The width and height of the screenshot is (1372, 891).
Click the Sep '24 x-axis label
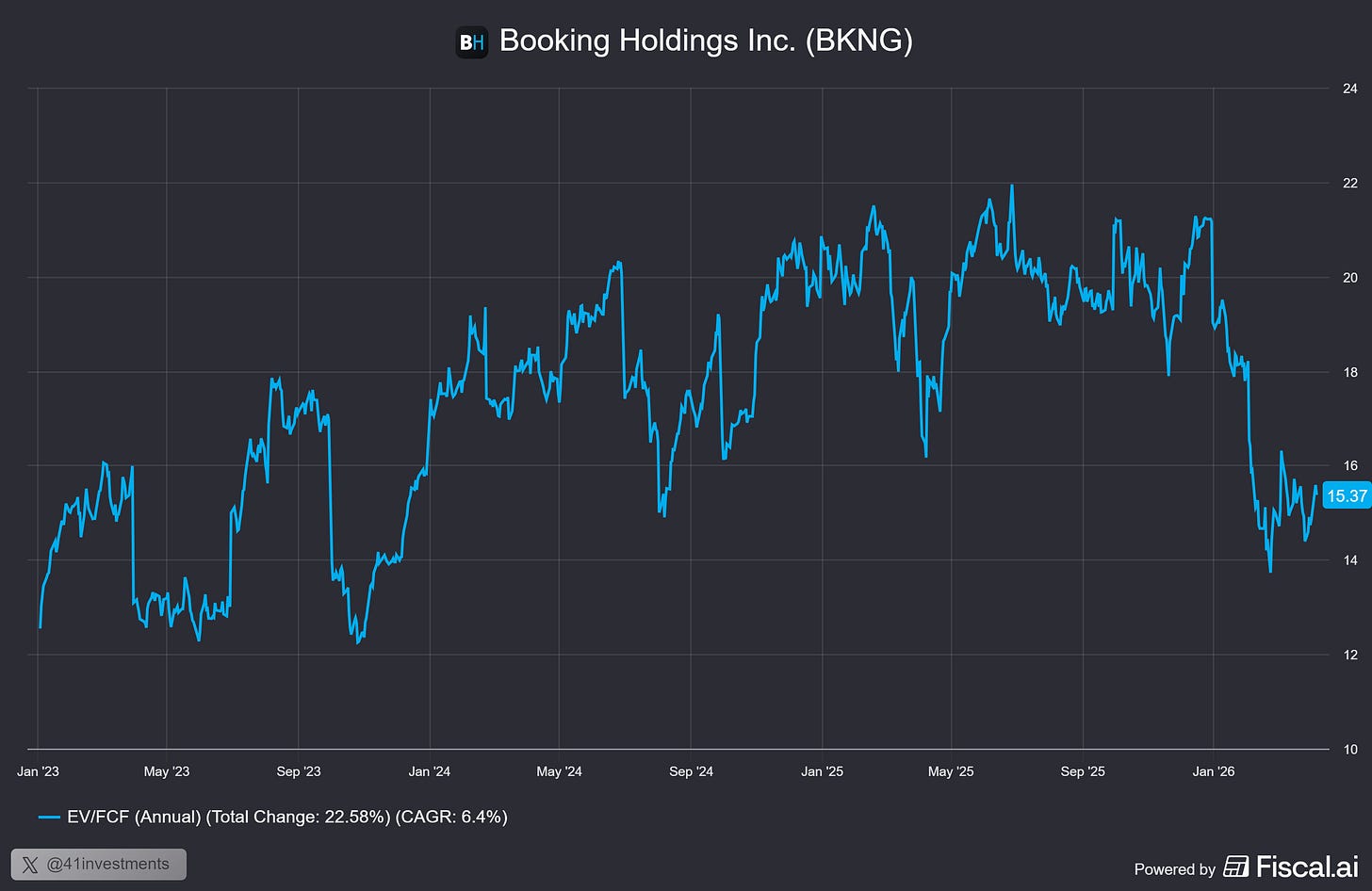[691, 771]
